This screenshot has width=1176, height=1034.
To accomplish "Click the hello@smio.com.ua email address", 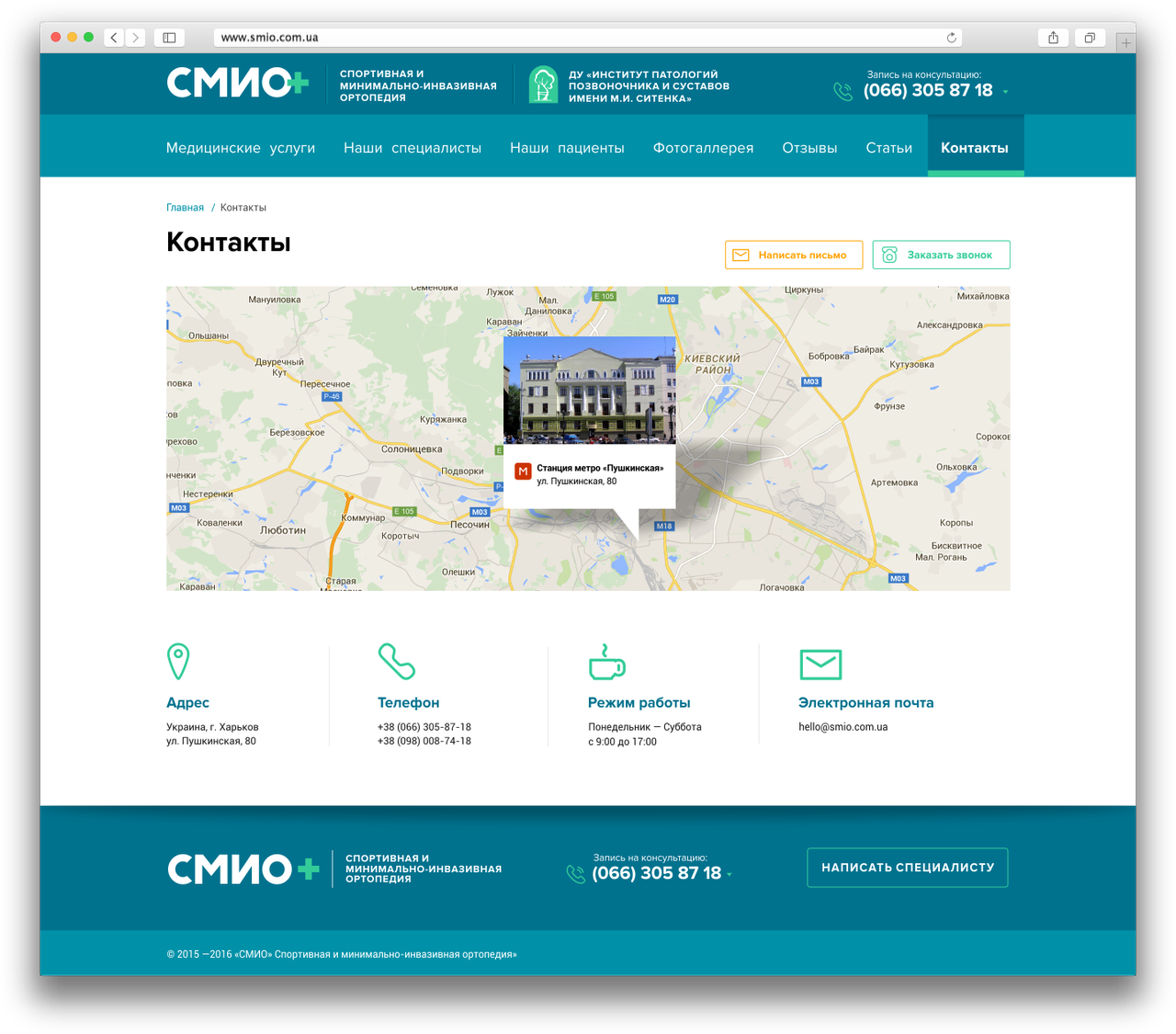I will (x=842, y=727).
